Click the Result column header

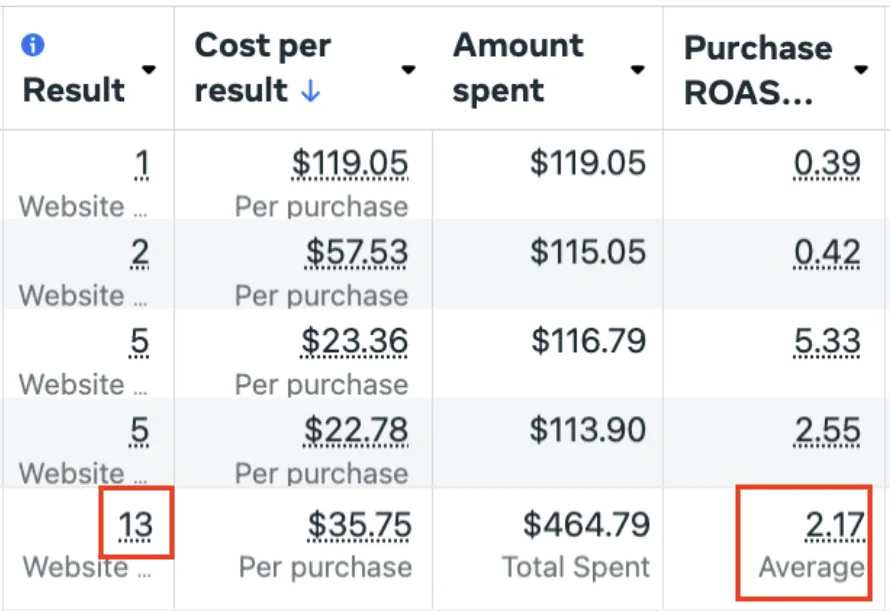click(x=74, y=90)
